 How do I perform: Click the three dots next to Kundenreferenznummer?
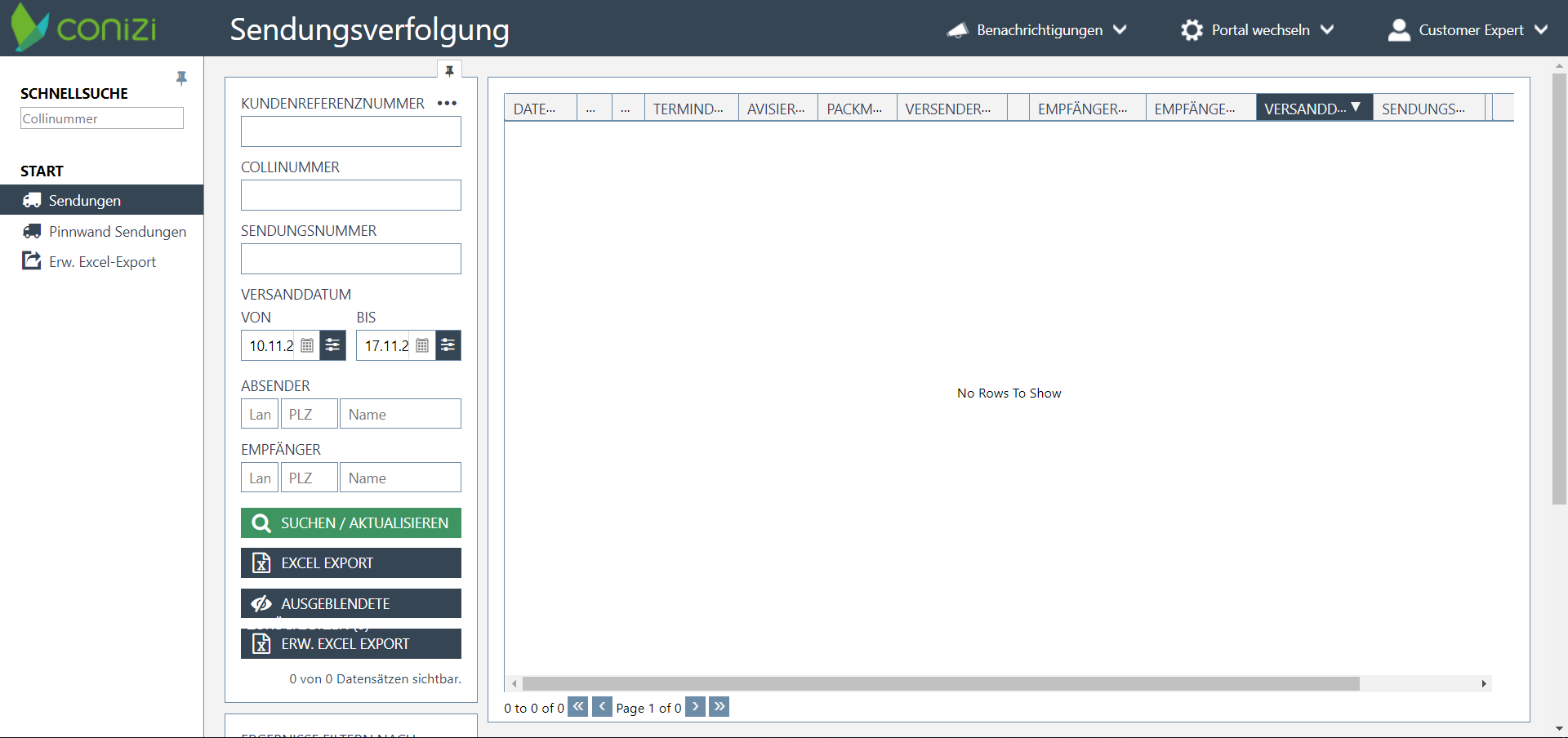(447, 104)
